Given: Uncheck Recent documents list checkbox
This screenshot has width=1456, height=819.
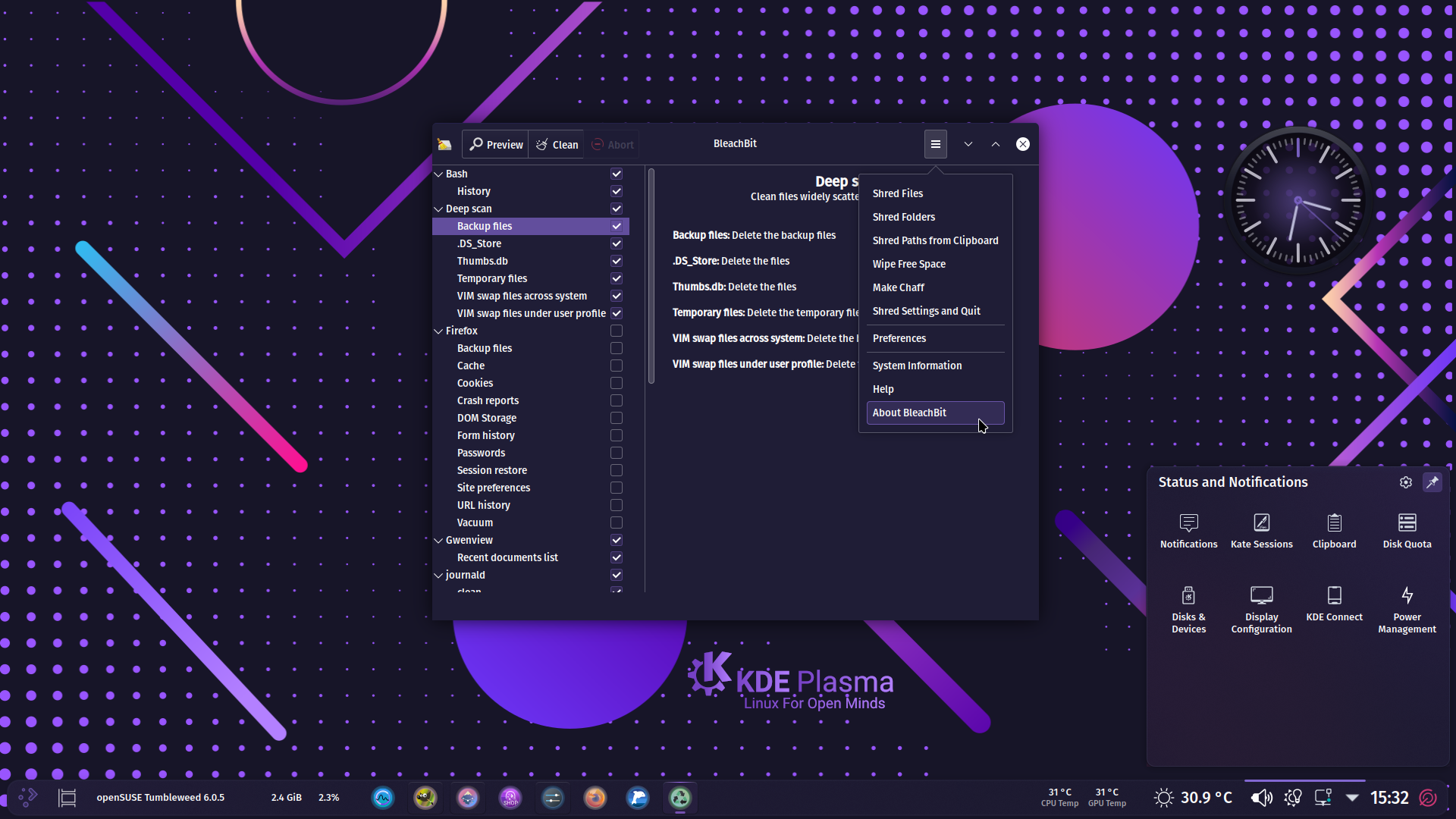Looking at the screenshot, I should [617, 557].
